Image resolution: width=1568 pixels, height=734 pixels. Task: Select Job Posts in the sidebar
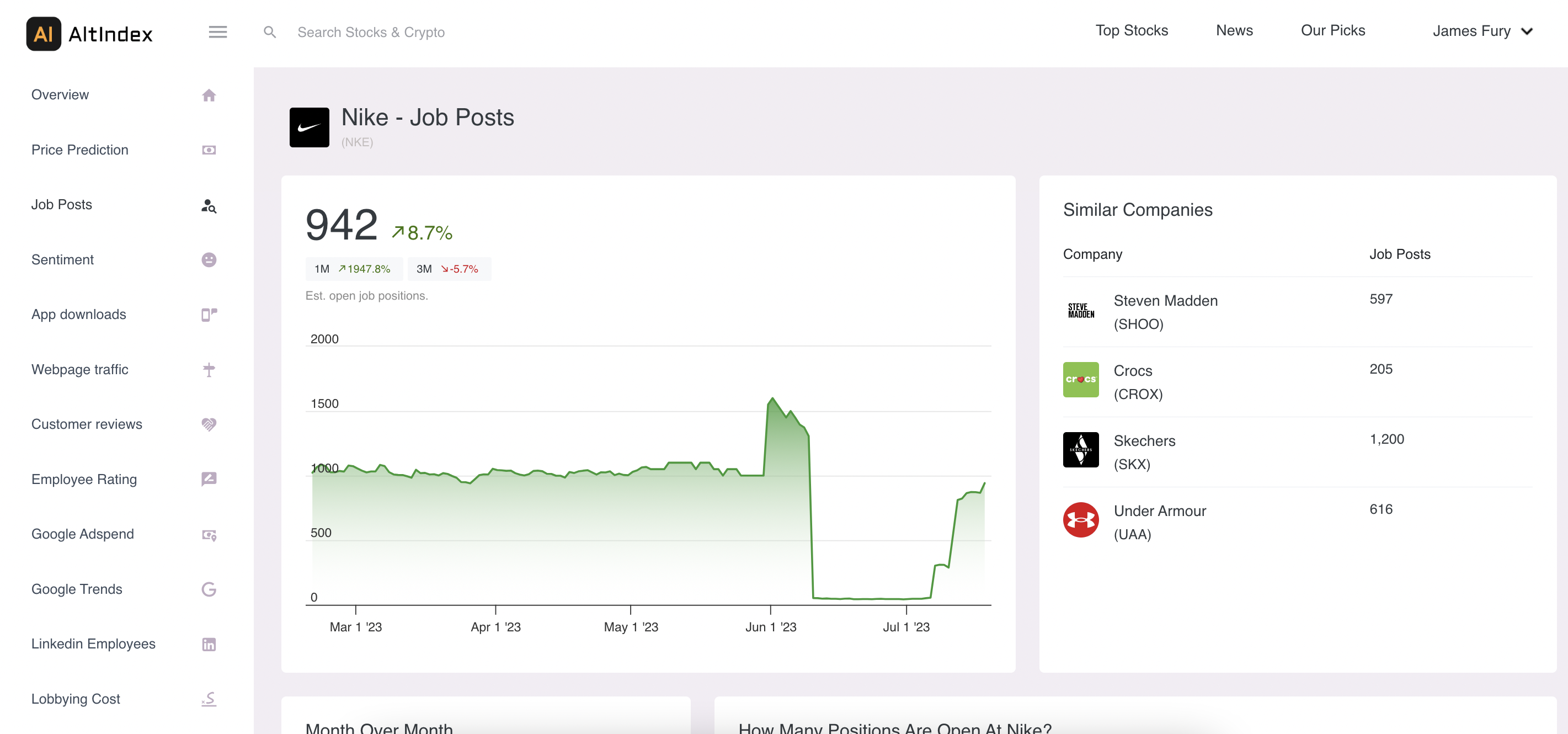pos(61,205)
